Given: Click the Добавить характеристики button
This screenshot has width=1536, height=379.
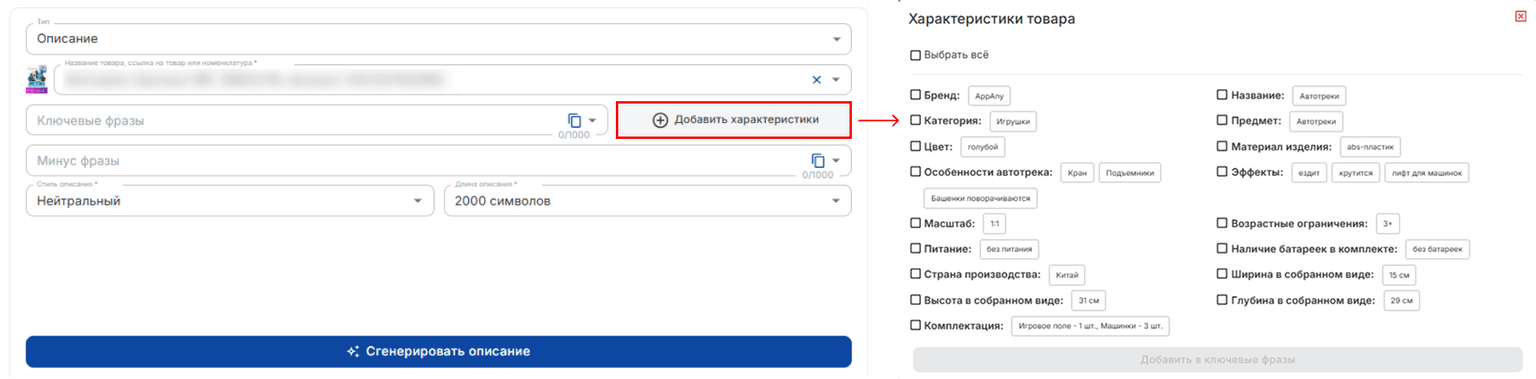Looking at the screenshot, I should (x=734, y=120).
